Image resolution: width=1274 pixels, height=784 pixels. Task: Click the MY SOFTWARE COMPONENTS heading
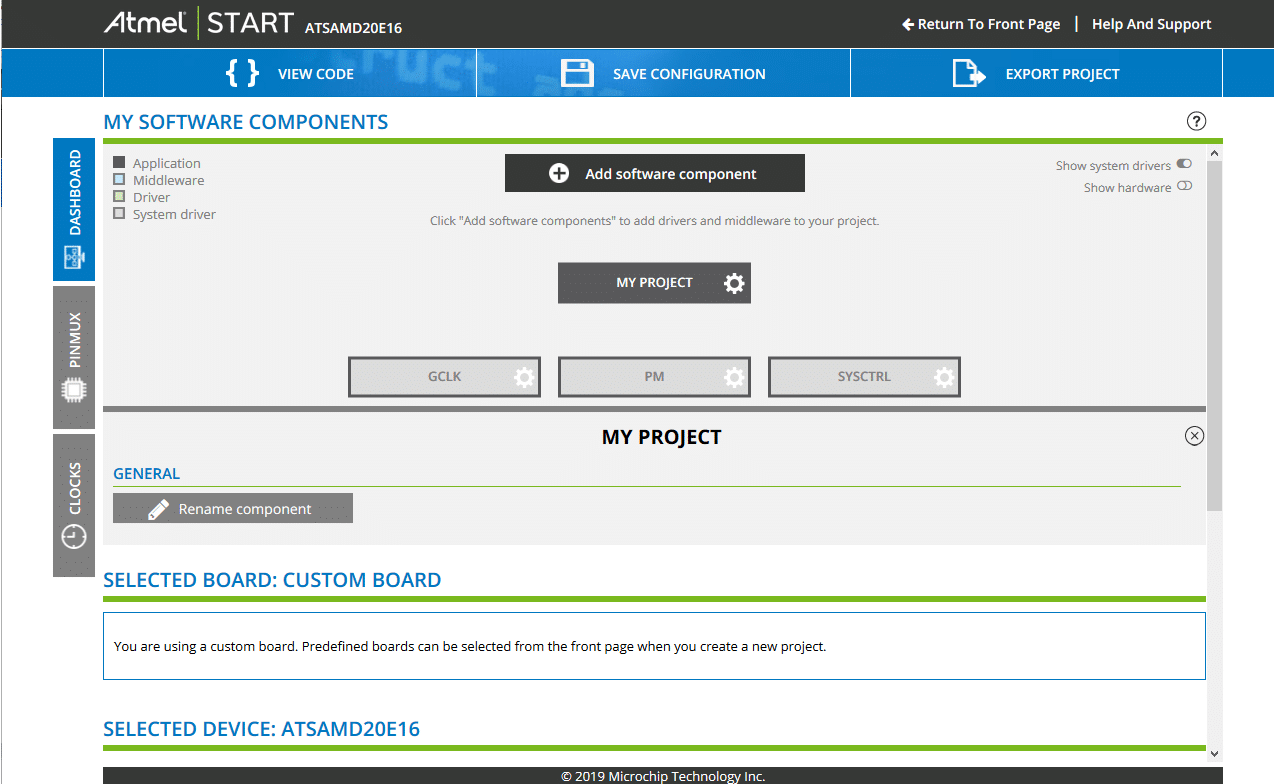[x=246, y=122]
